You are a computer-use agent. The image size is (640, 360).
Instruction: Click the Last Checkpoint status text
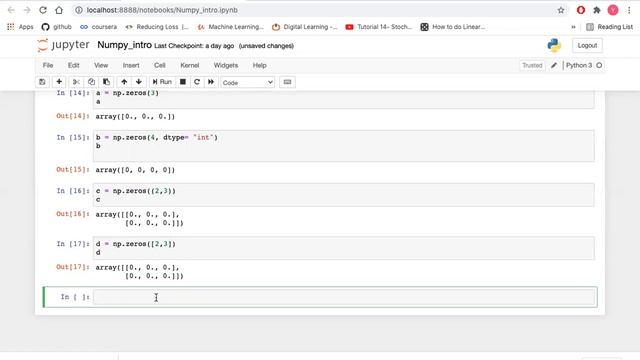[194, 46]
